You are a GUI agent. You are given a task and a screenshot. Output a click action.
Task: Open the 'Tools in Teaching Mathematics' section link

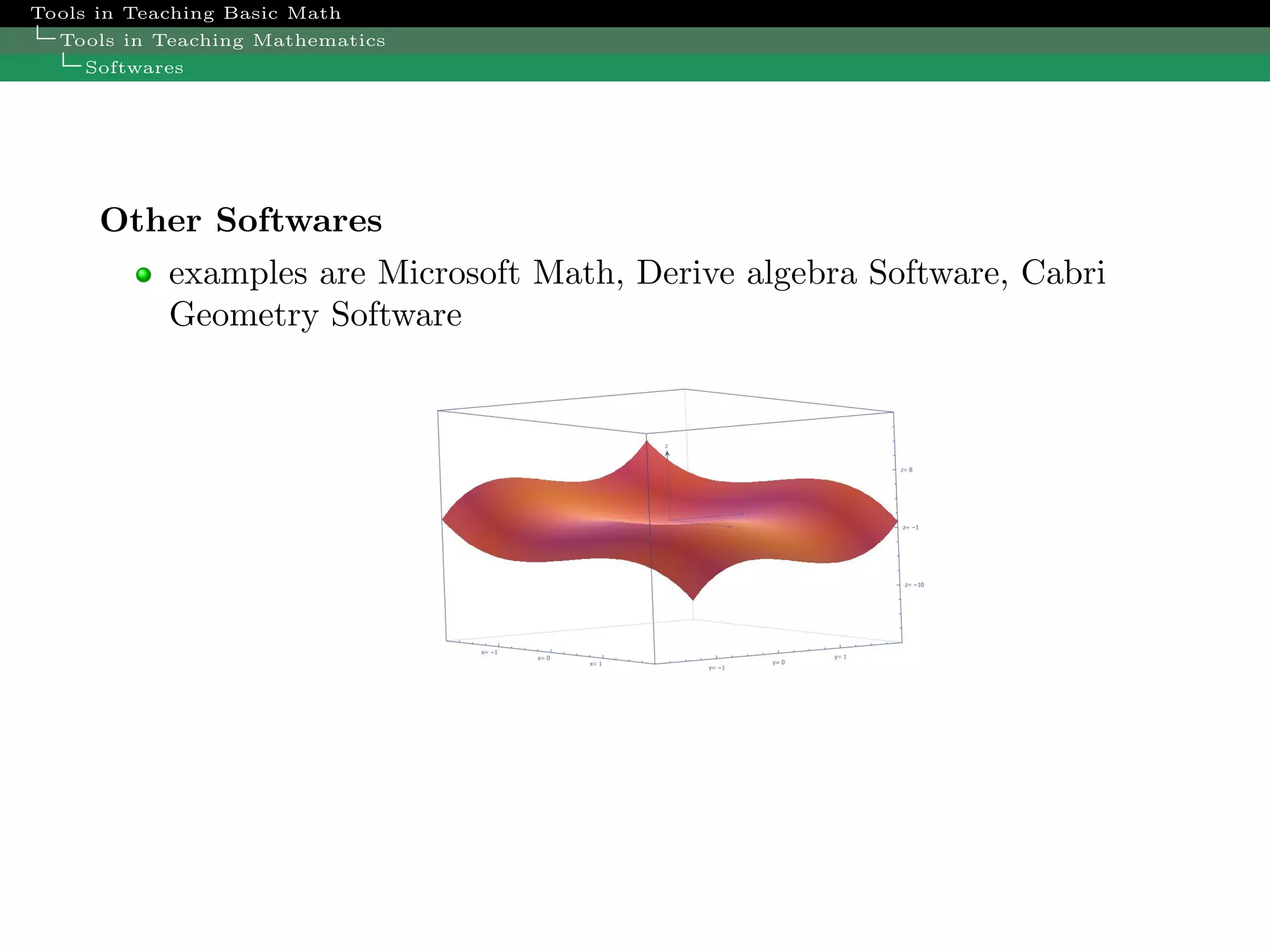click(223, 40)
